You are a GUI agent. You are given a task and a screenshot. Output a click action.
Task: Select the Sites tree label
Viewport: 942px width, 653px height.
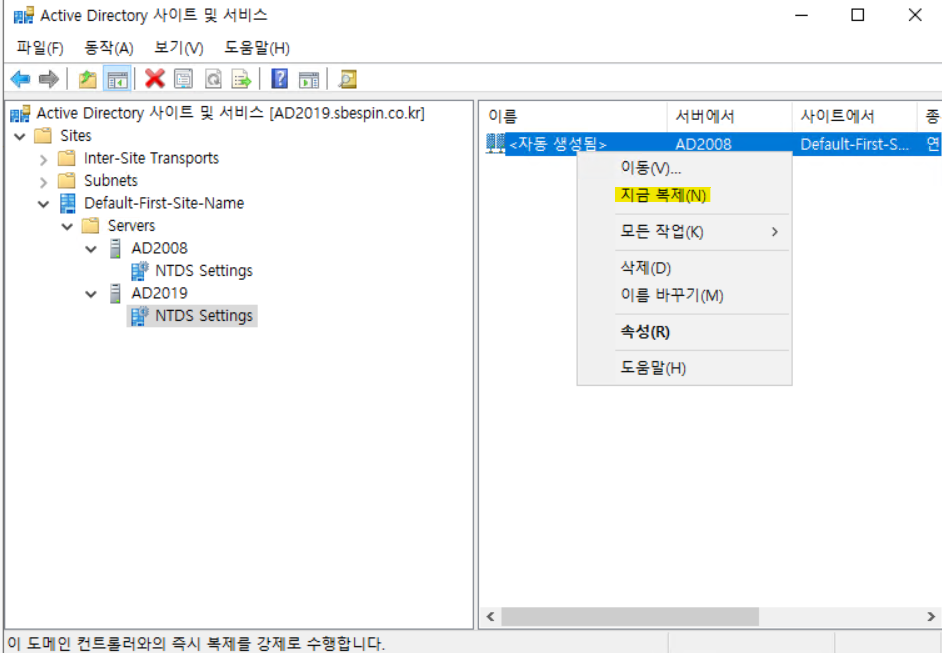[76, 136]
